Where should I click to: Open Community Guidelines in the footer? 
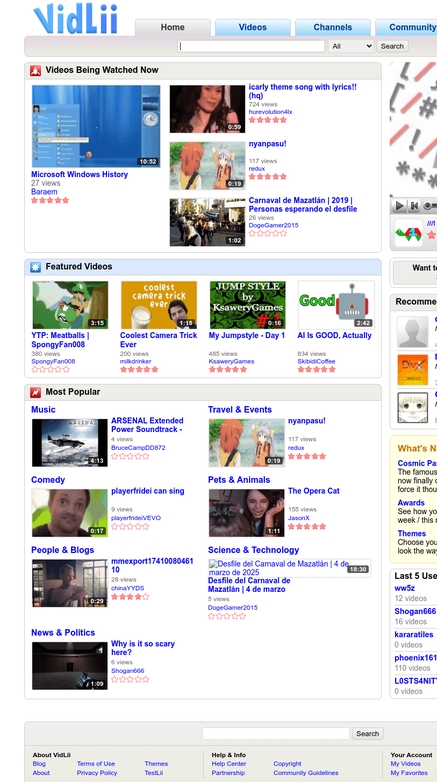(306, 773)
